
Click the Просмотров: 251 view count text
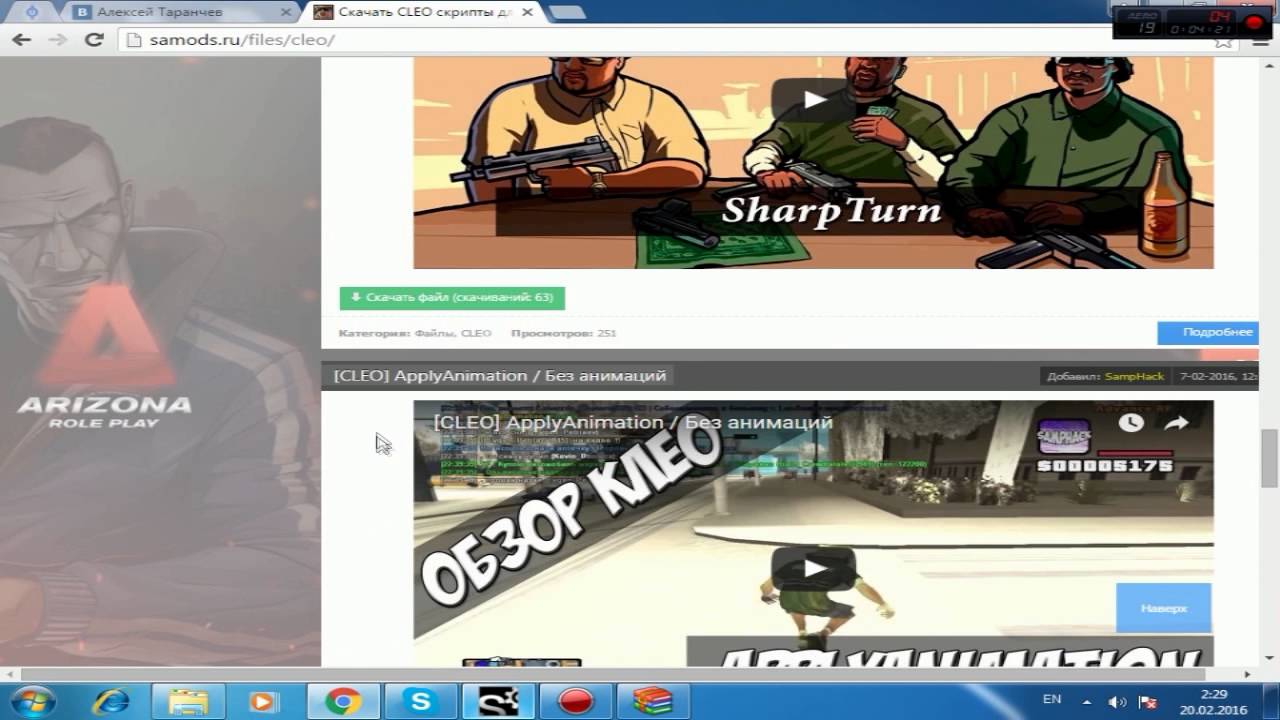[x=563, y=333]
